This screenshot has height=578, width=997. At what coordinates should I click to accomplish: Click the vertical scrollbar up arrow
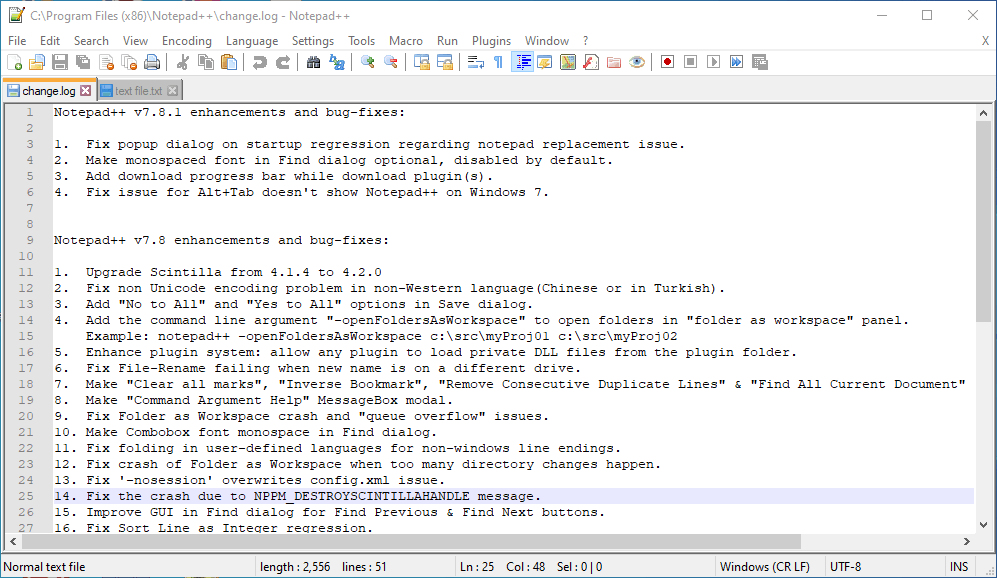[x=983, y=113]
